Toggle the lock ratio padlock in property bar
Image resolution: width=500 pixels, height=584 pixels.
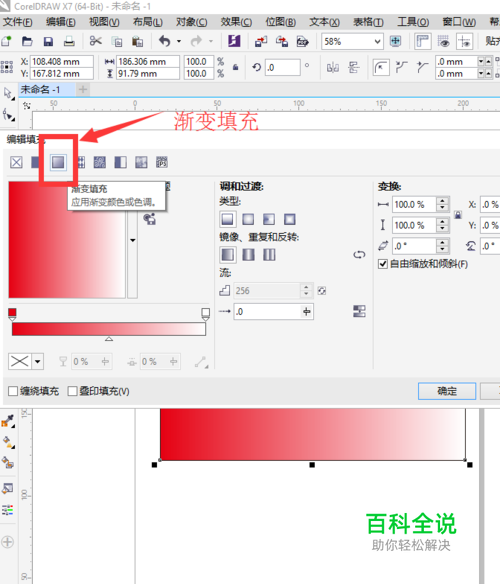pyautogui.click(x=235, y=67)
